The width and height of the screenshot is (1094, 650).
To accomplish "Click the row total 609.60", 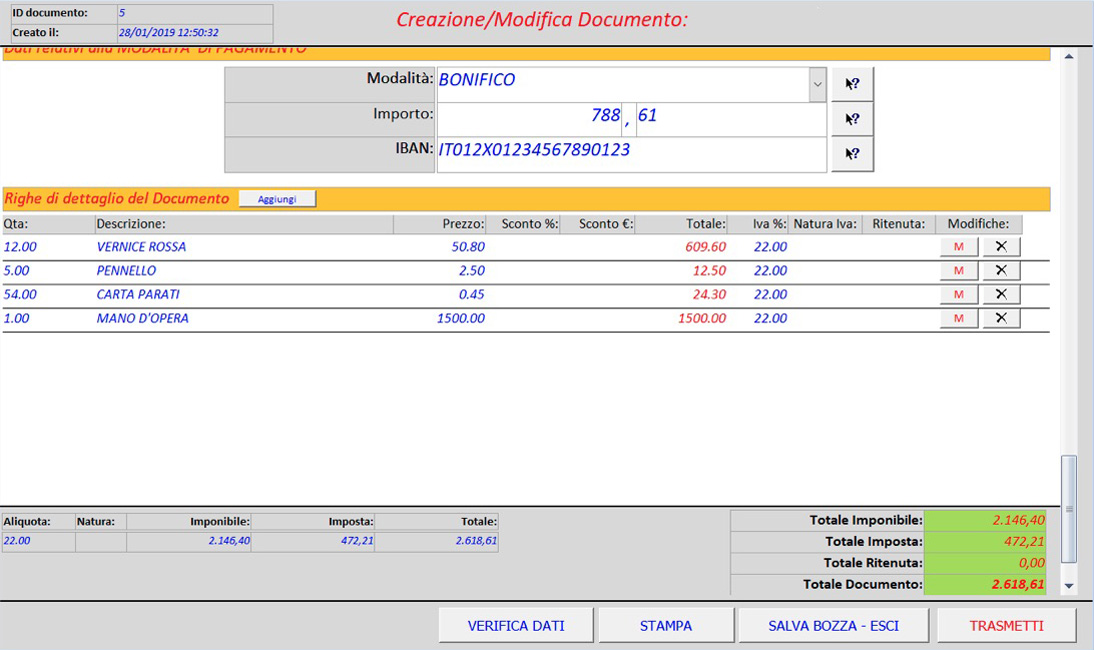I will tap(705, 247).
